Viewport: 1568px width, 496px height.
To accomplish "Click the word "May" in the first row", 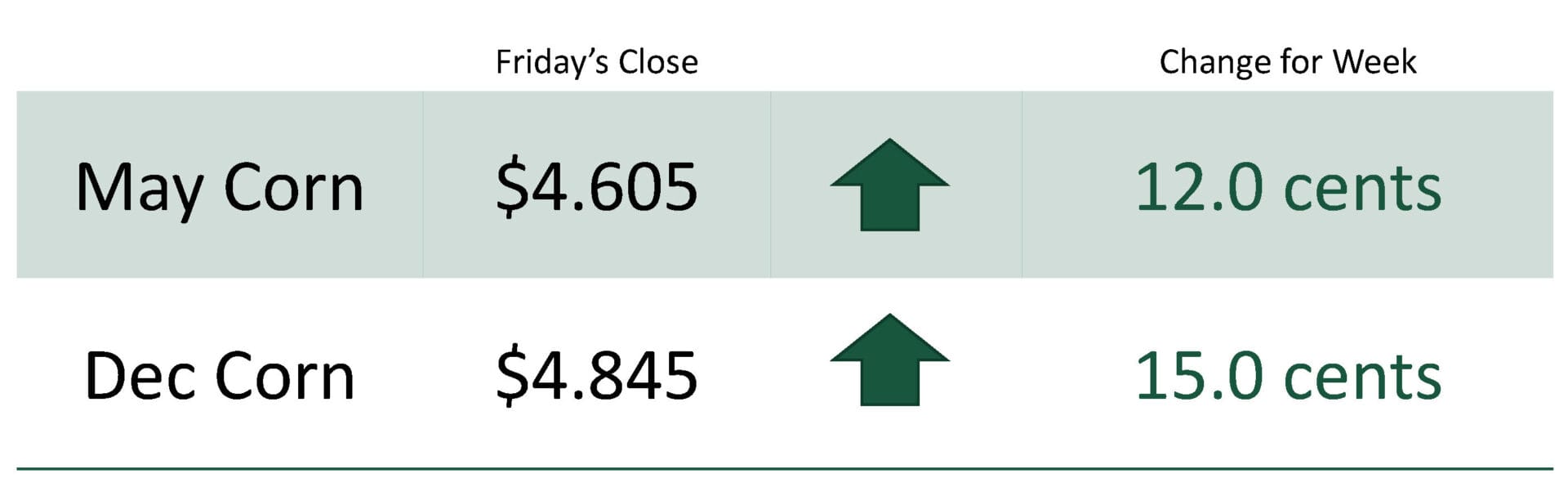I will pyautogui.click(x=139, y=190).
